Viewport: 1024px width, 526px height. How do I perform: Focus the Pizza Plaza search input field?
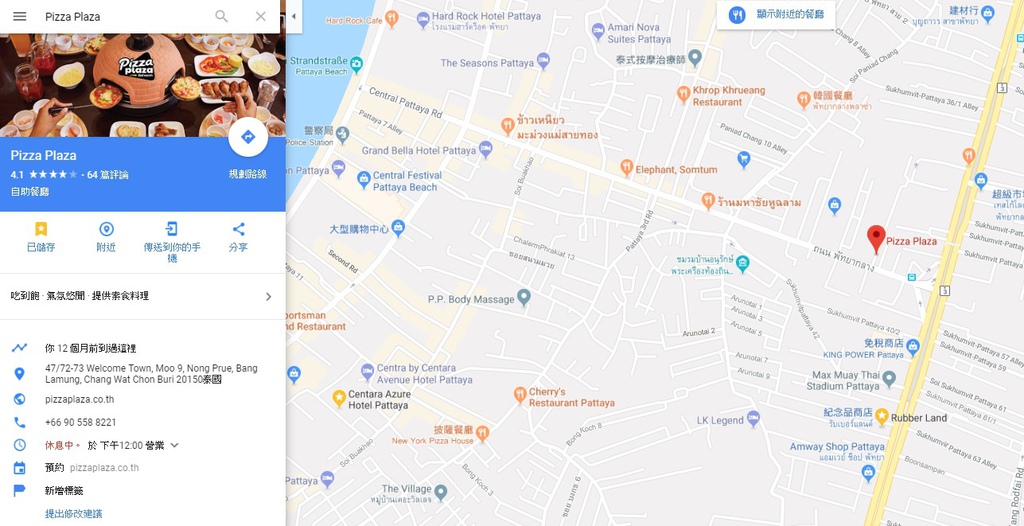124,16
